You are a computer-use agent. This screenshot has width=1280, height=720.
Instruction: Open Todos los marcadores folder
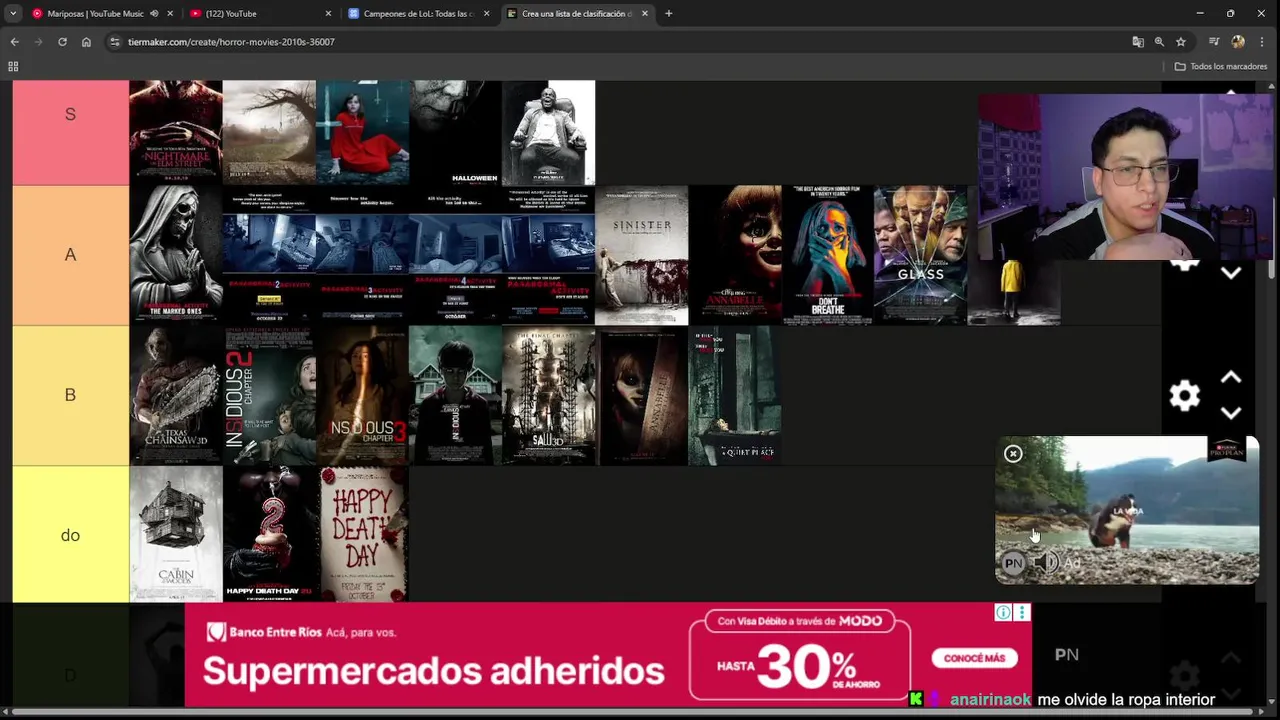point(1221,66)
